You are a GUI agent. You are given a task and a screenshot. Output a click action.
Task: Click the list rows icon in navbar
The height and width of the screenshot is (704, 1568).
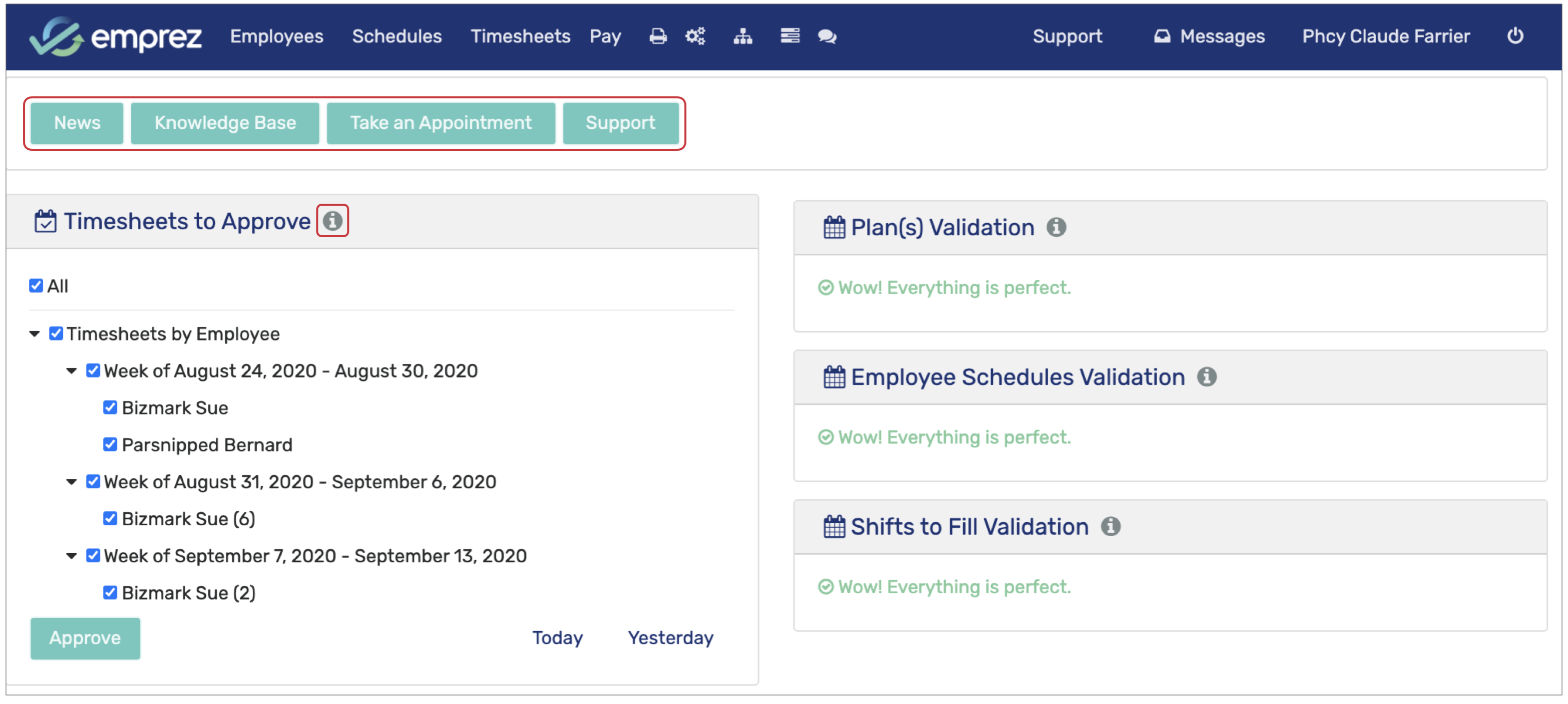[790, 36]
